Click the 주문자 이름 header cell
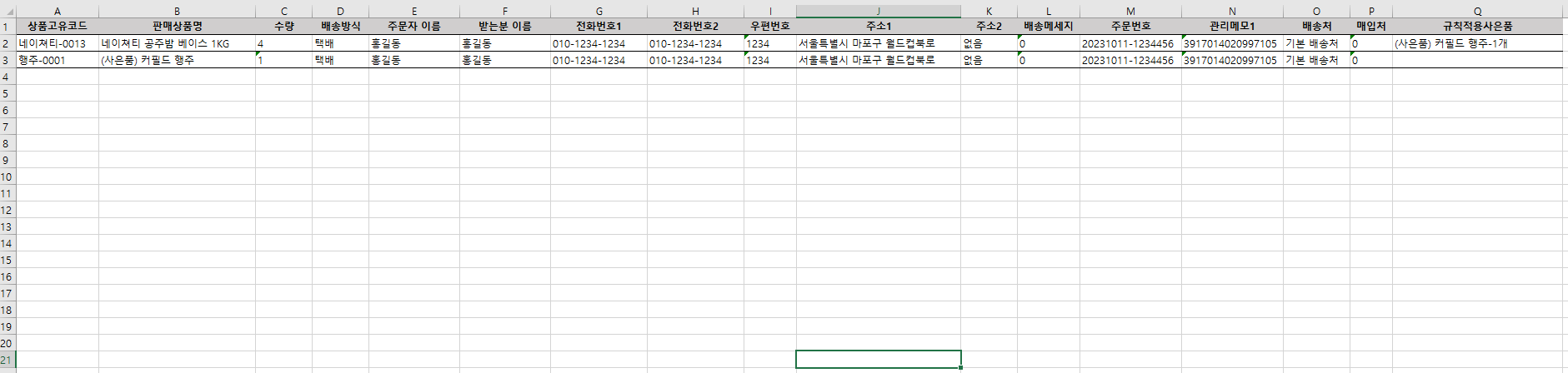1568x373 pixels. 414,27
